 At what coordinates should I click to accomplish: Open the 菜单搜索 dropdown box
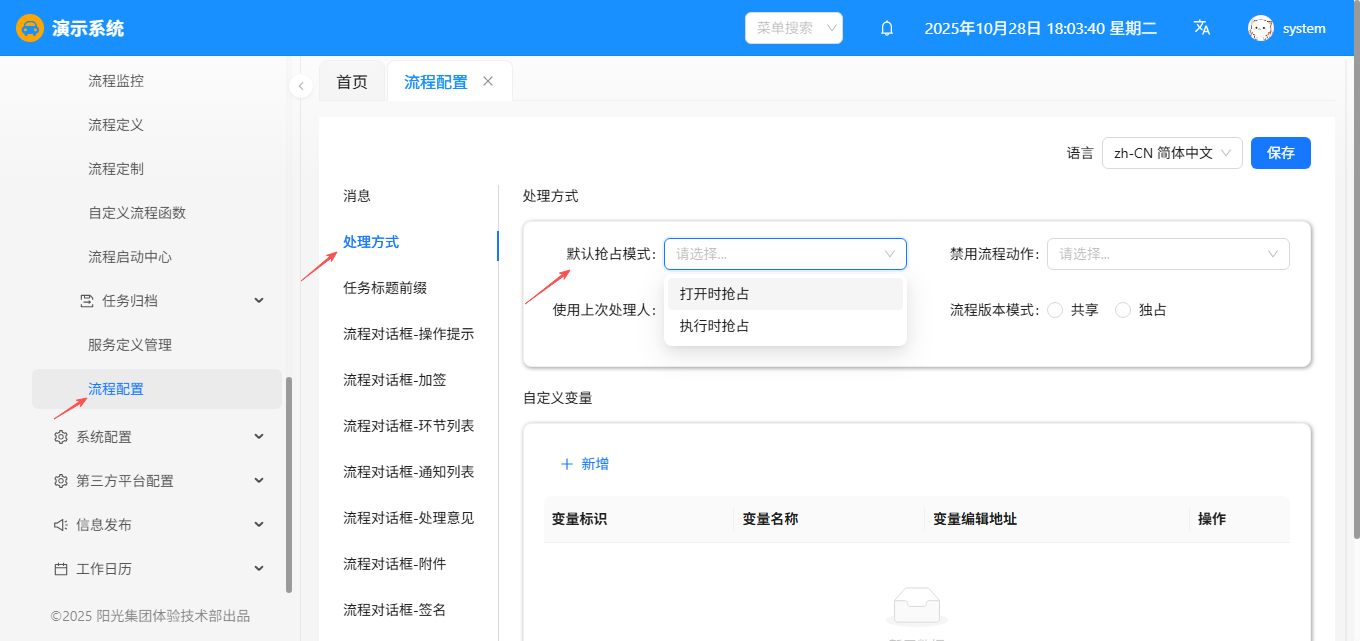(x=793, y=28)
